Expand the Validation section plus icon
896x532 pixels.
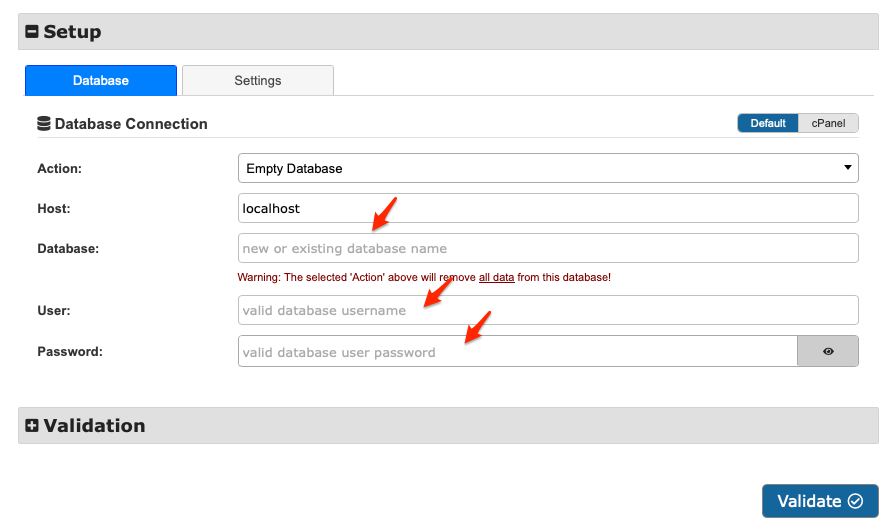click(32, 426)
